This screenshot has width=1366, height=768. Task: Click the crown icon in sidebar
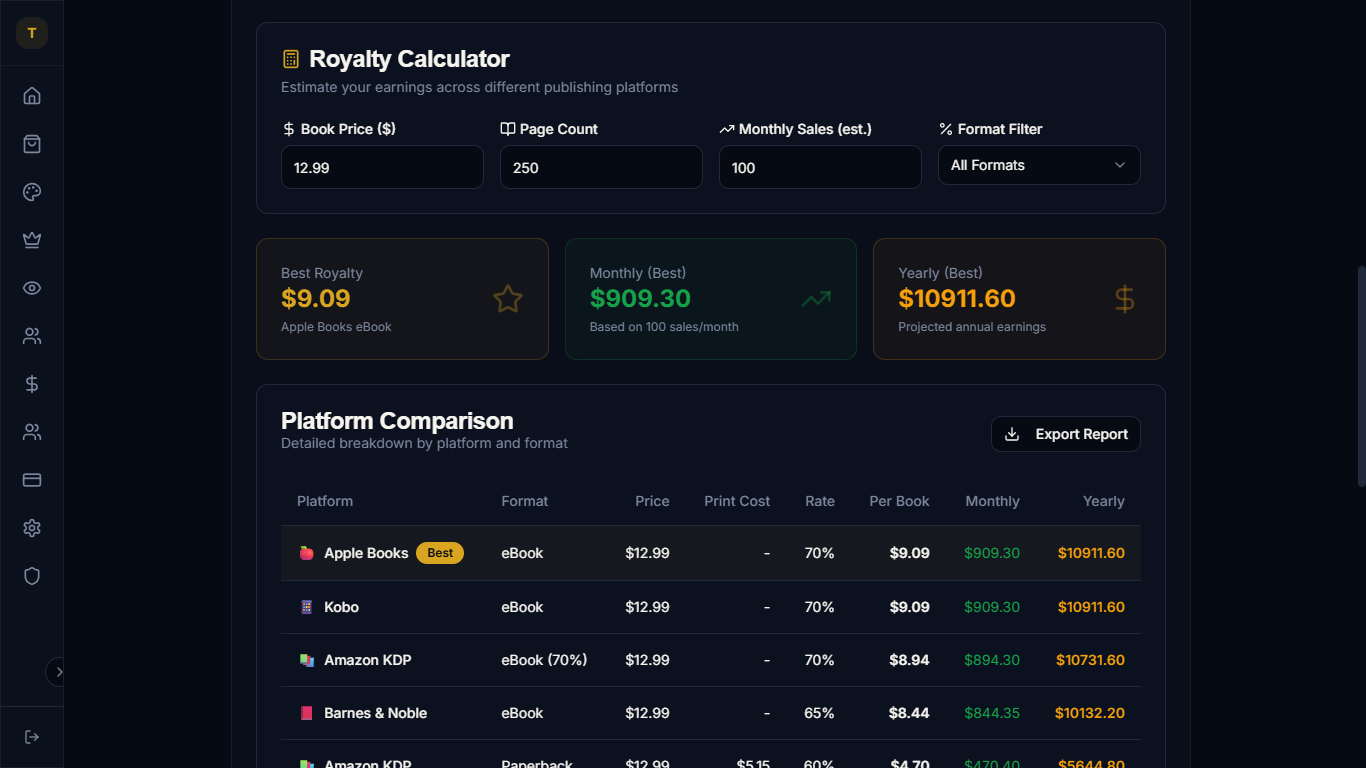[x=32, y=240]
